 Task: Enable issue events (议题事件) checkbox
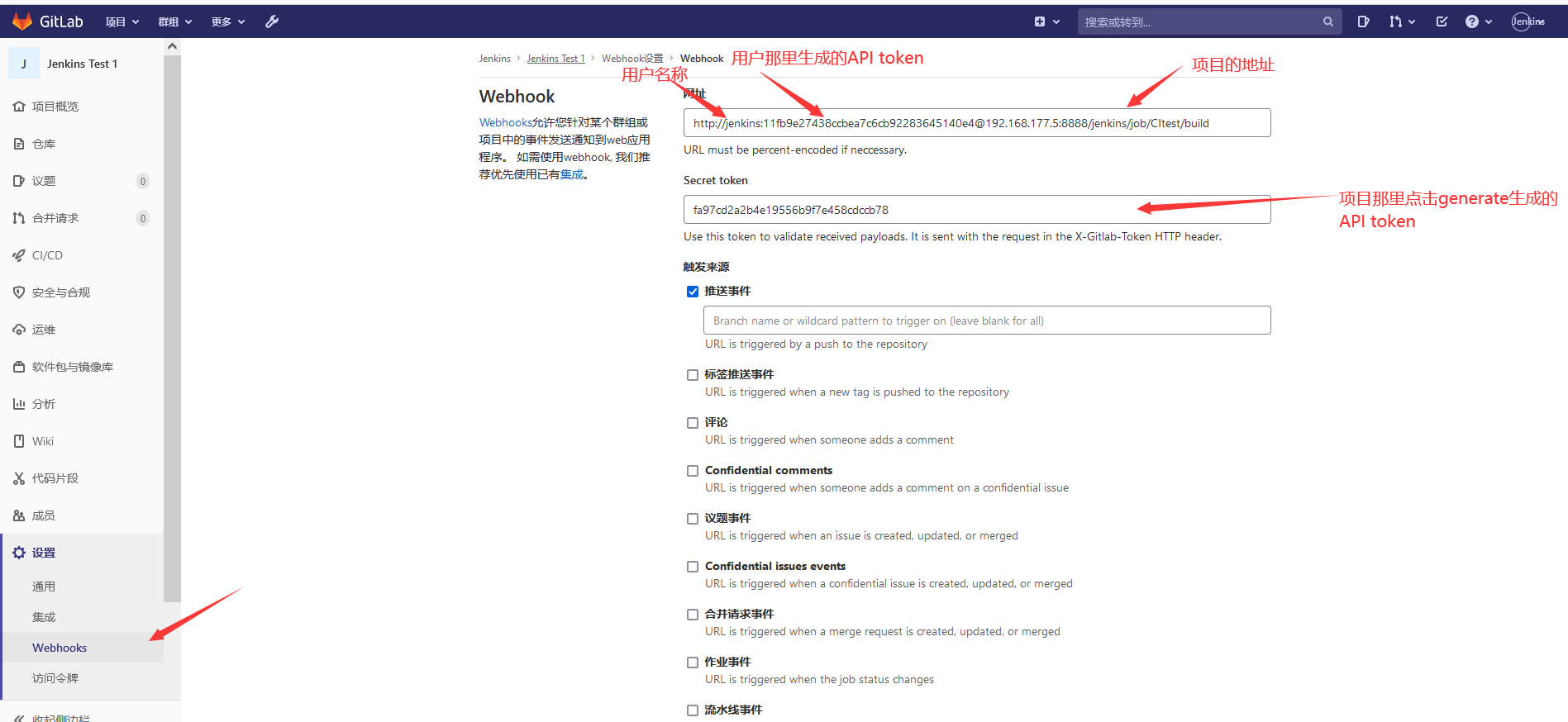tap(693, 519)
